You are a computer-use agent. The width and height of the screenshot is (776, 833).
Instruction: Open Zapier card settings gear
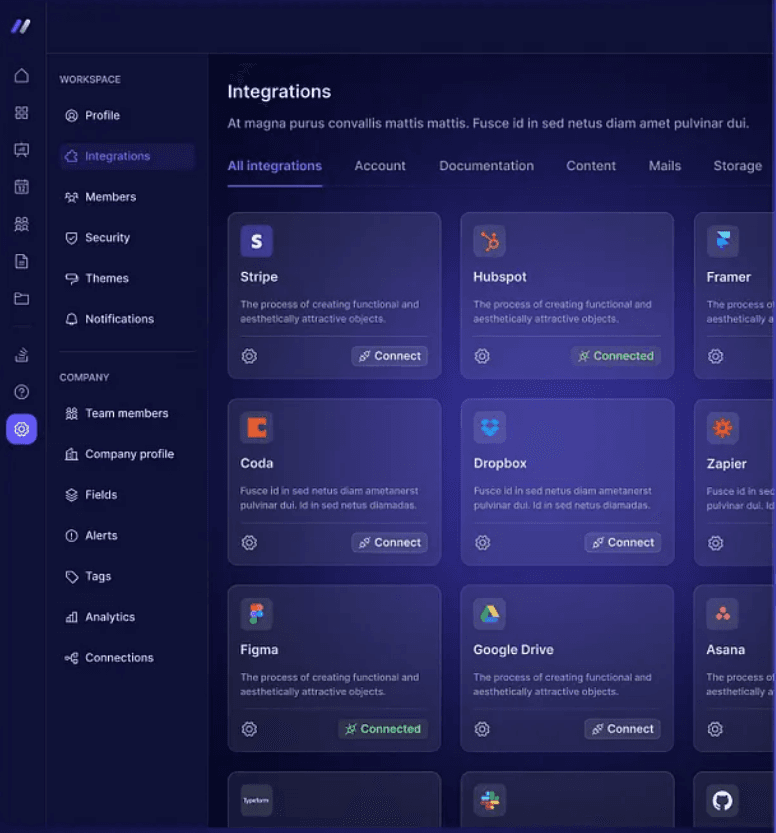click(715, 543)
